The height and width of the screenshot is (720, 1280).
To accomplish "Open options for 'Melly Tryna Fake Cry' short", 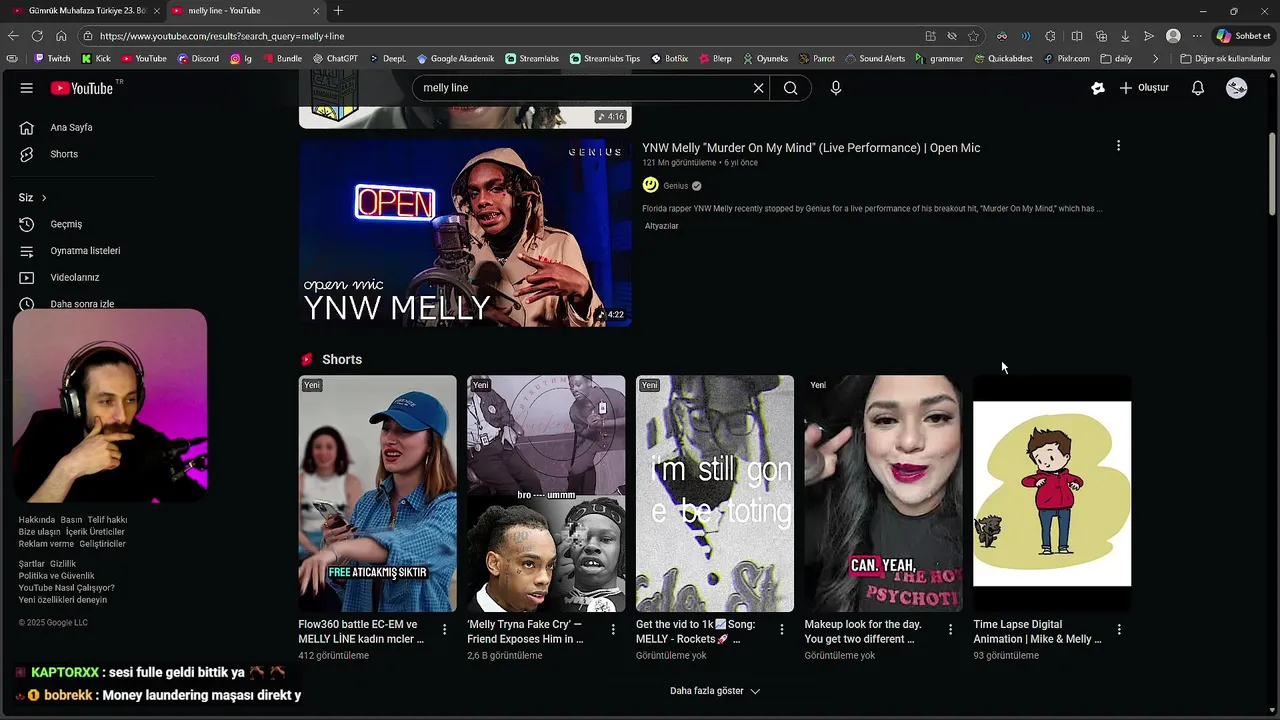I will [613, 630].
